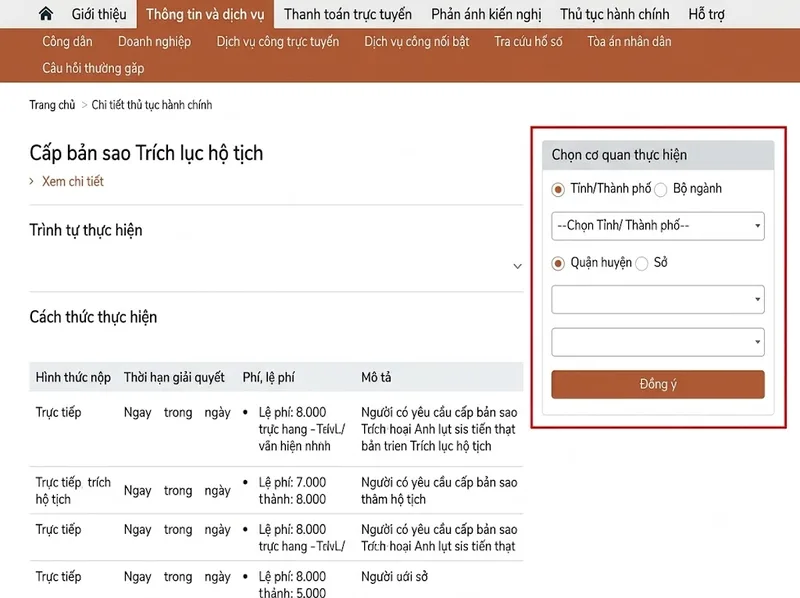Open the empty dropdown below Quận huyện

tap(658, 299)
